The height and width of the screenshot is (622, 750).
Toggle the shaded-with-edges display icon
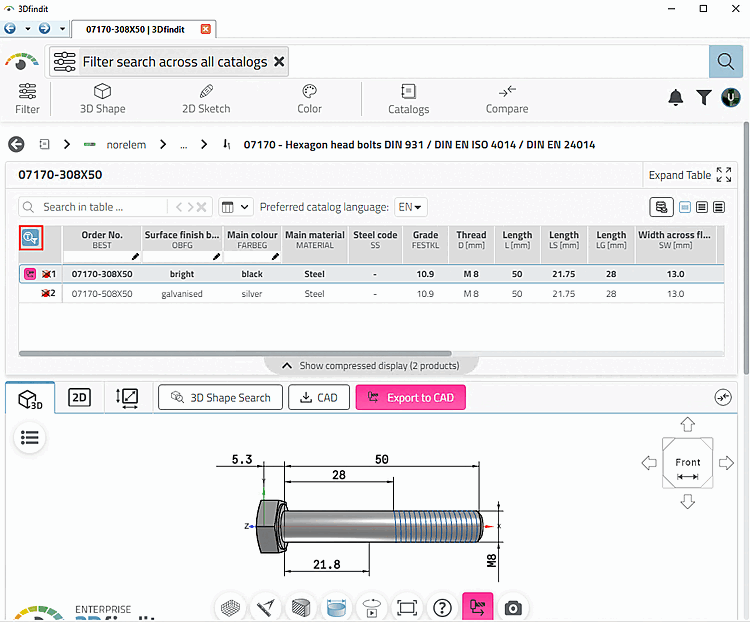[301, 608]
